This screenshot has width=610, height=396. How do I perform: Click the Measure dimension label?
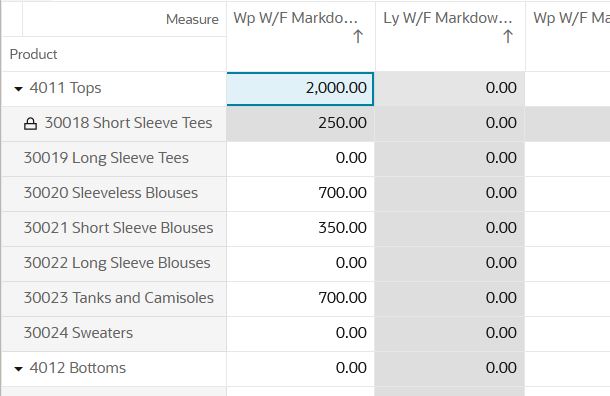click(x=192, y=19)
